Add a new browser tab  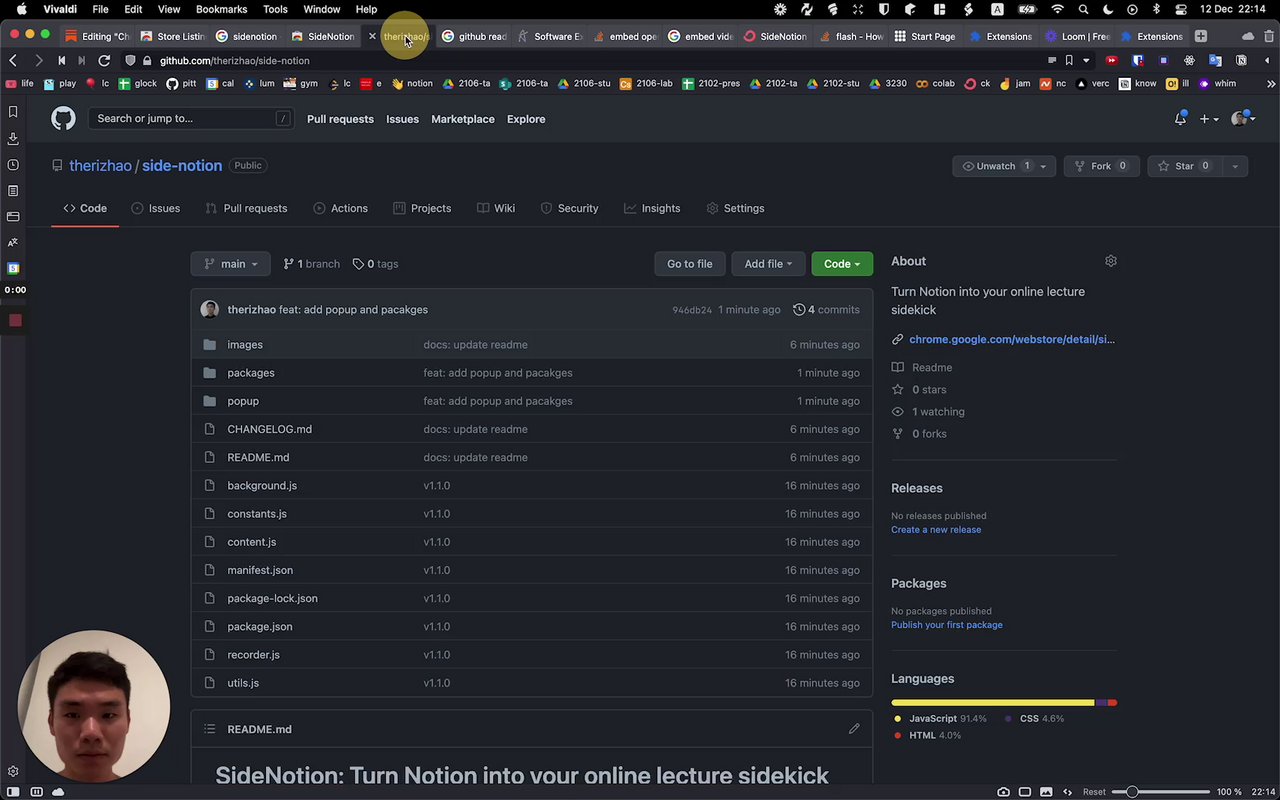[1201, 37]
